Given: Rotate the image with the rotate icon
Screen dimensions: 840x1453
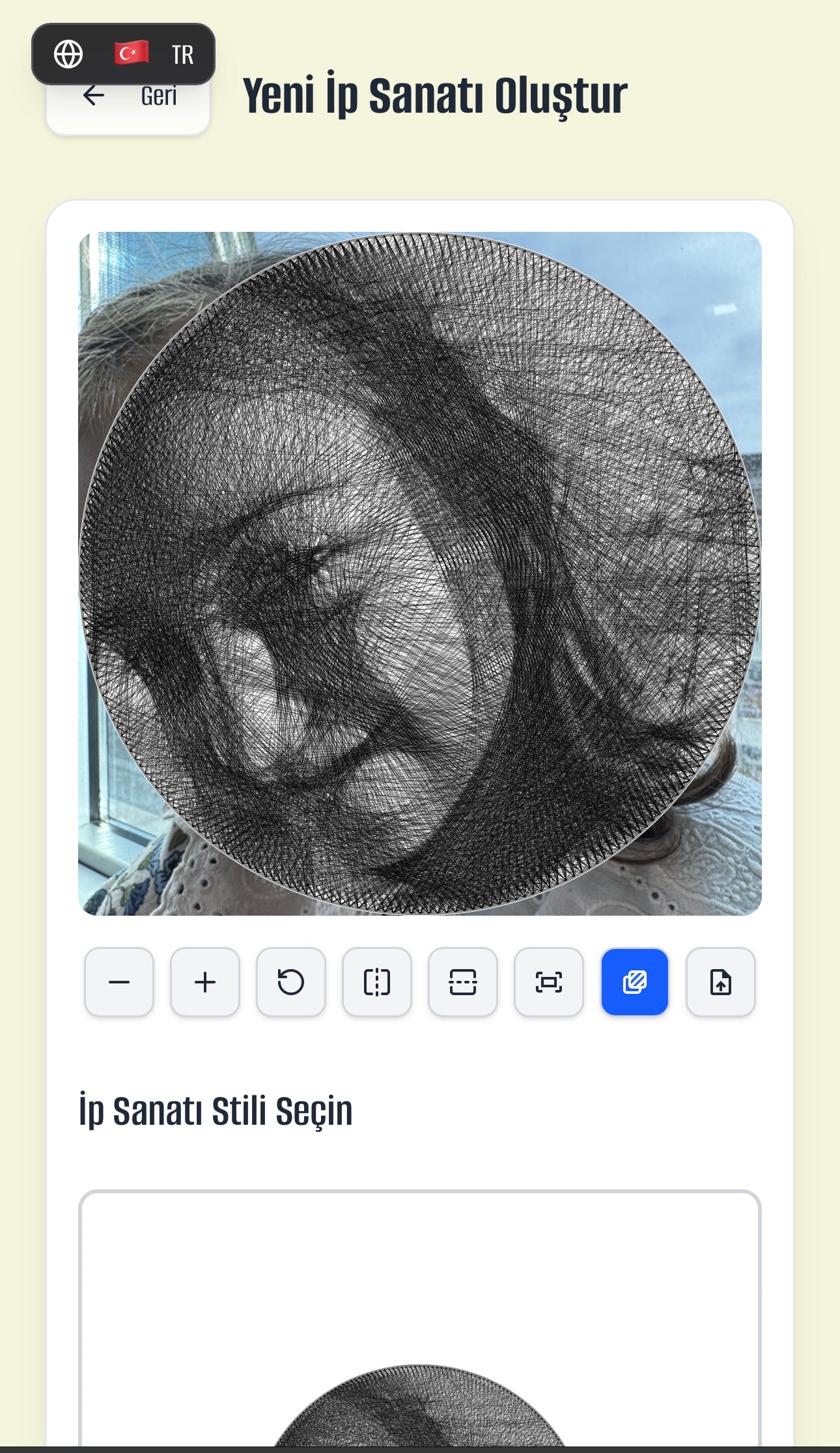Looking at the screenshot, I should click(x=291, y=981).
